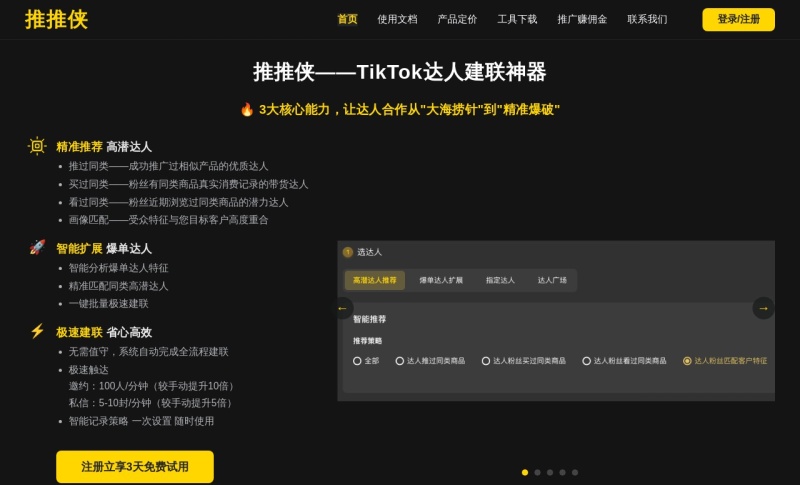Click the 智能扩展 爆单达人 heading
The width and height of the screenshot is (800, 485).
104,248
